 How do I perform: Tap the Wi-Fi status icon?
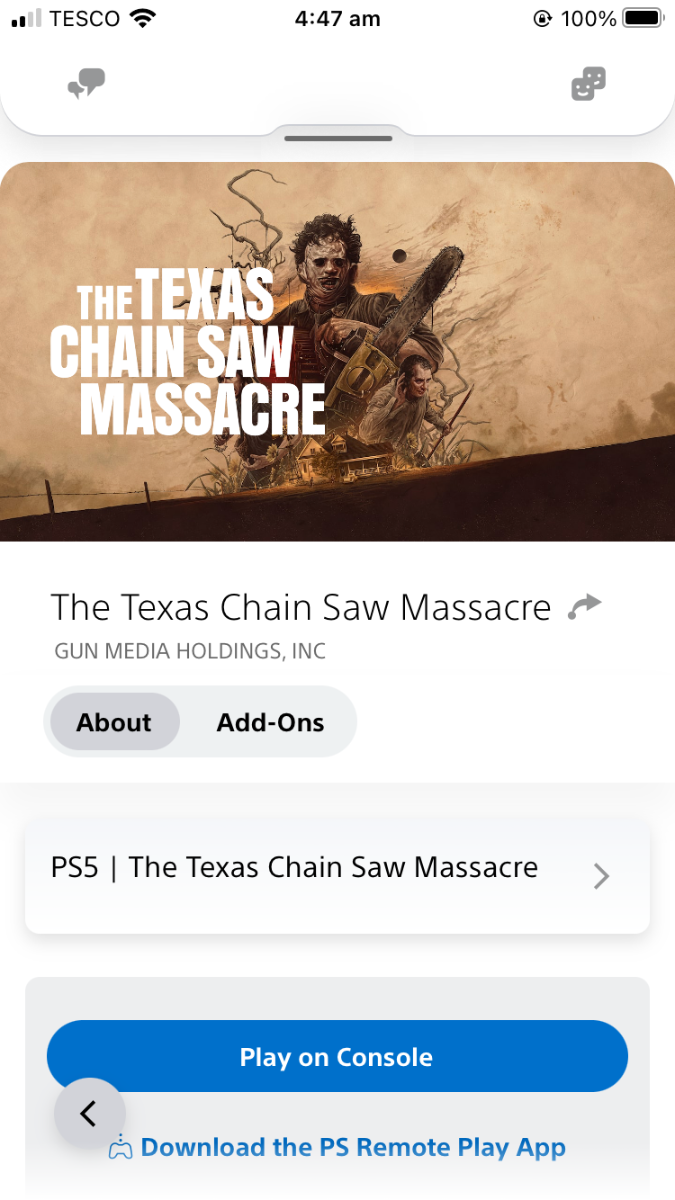[x=143, y=18]
